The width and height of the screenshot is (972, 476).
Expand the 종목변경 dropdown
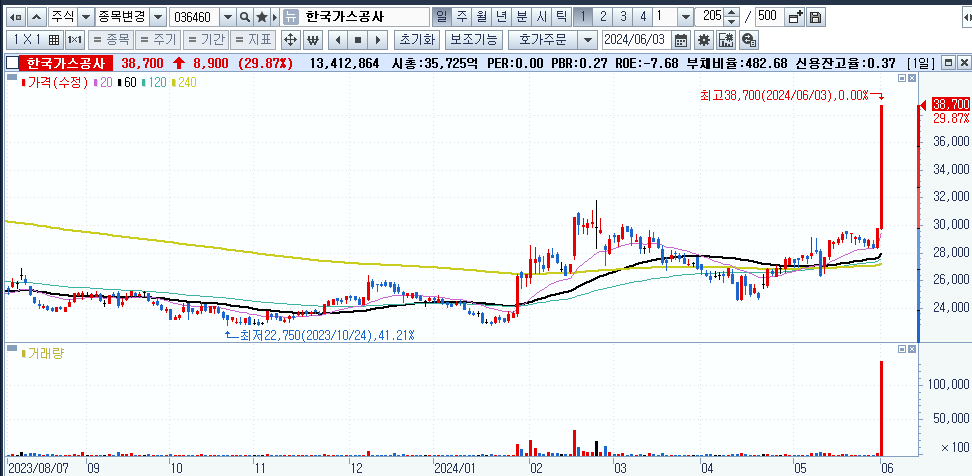(158, 17)
